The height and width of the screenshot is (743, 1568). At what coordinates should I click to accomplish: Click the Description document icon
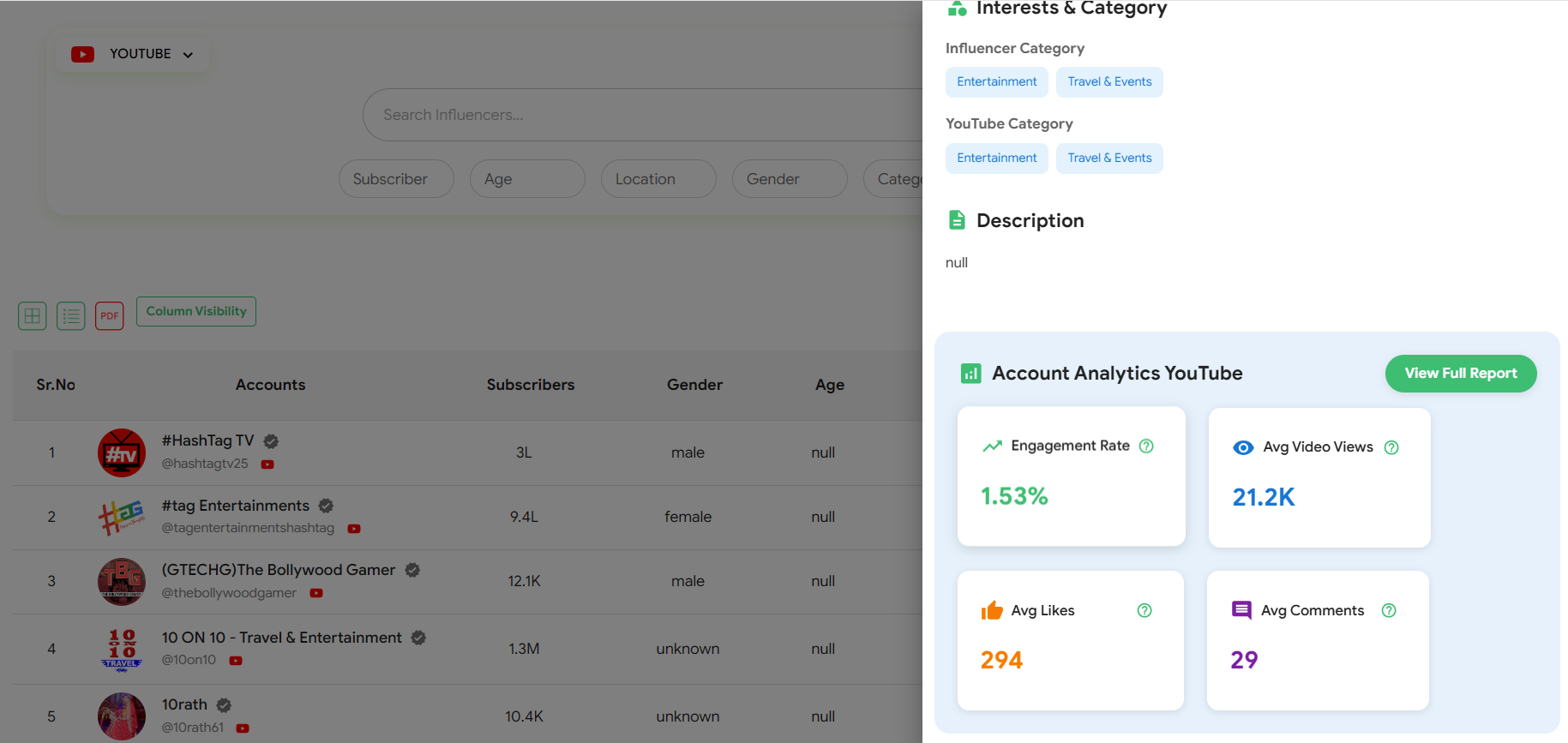pos(957,220)
